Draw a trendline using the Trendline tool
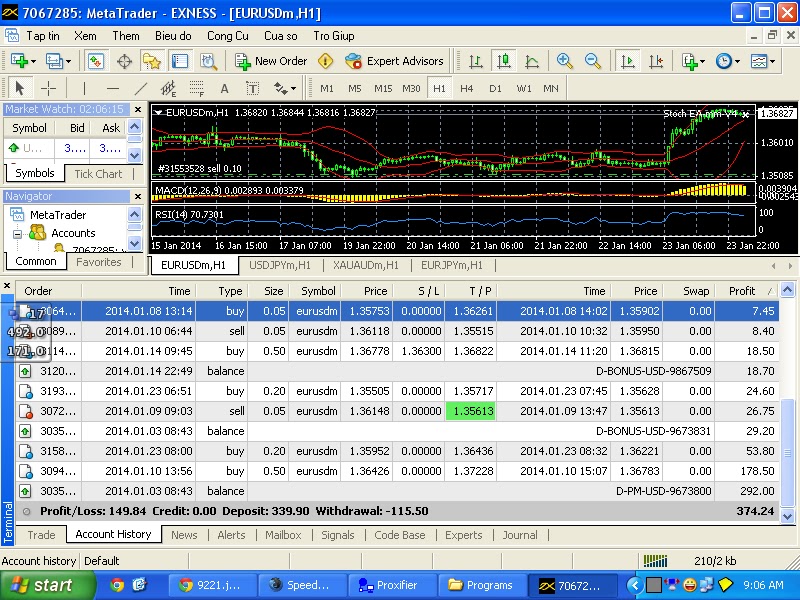 coord(140,88)
